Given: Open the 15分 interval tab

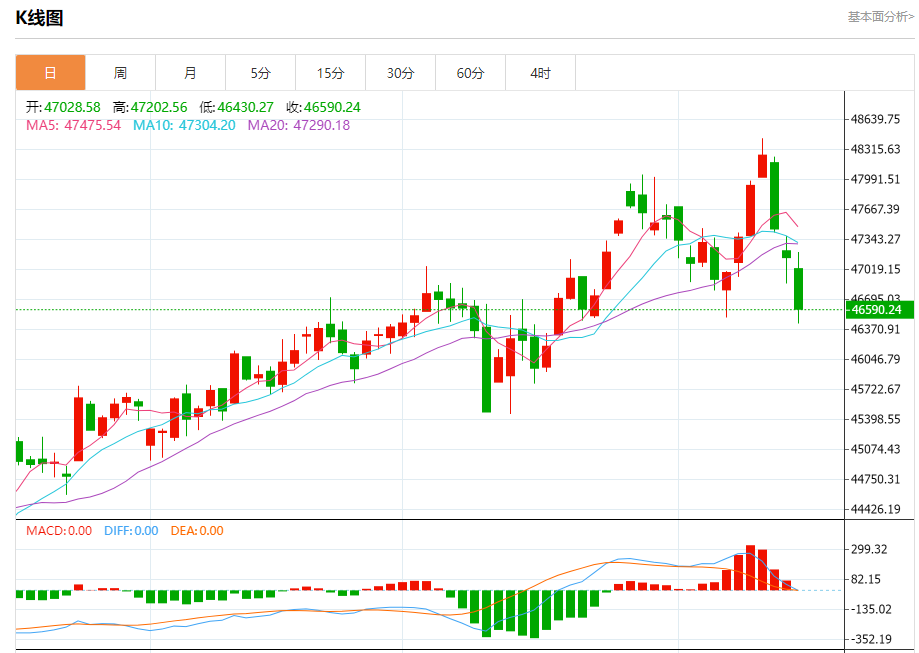Looking at the screenshot, I should (x=331, y=73).
